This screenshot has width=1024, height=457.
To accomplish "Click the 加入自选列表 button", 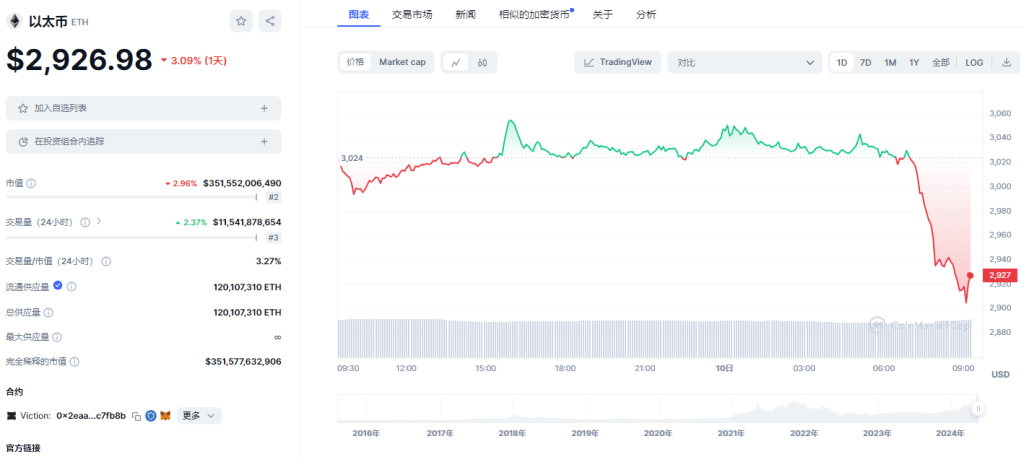I will (x=143, y=108).
